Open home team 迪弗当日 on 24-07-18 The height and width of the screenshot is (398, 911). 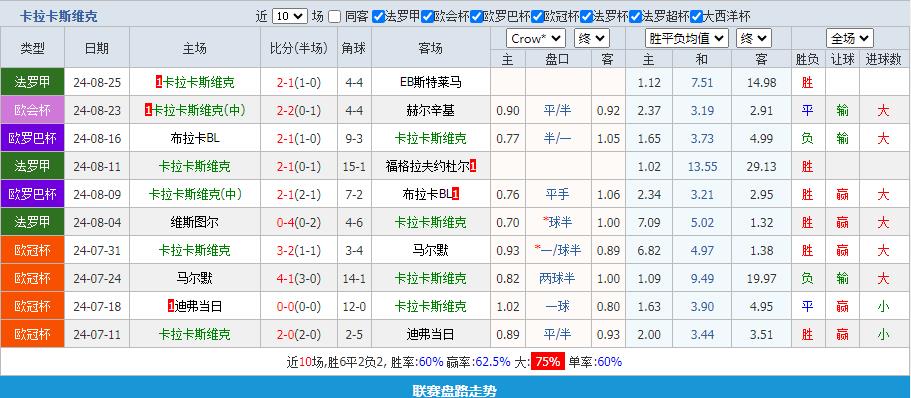tap(198, 306)
